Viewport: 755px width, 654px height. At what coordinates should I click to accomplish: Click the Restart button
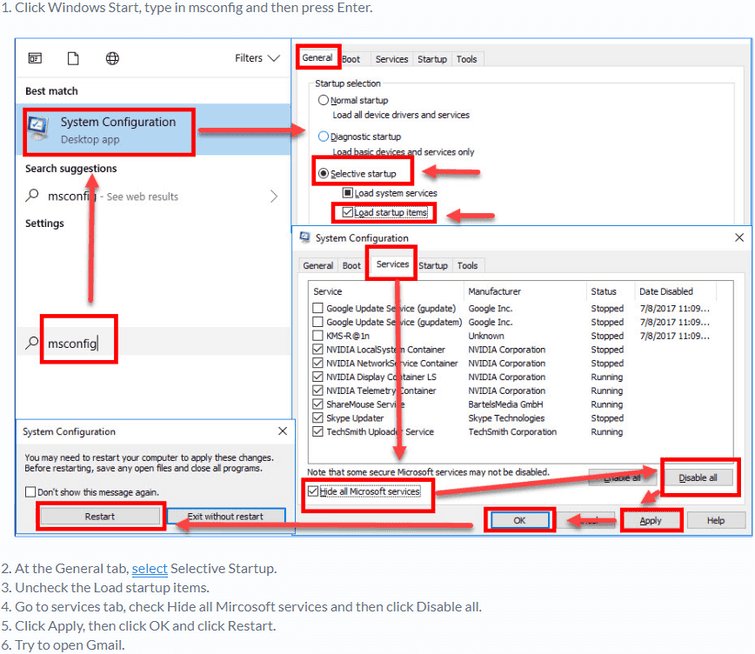tap(100, 516)
